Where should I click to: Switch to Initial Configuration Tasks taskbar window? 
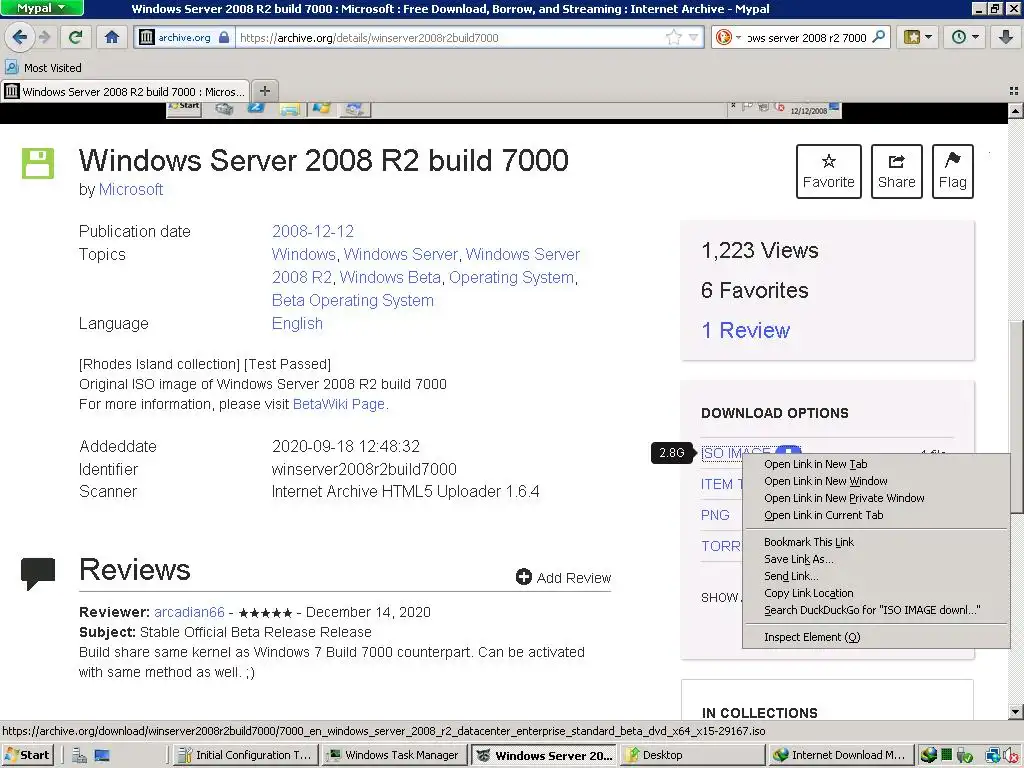click(x=247, y=755)
